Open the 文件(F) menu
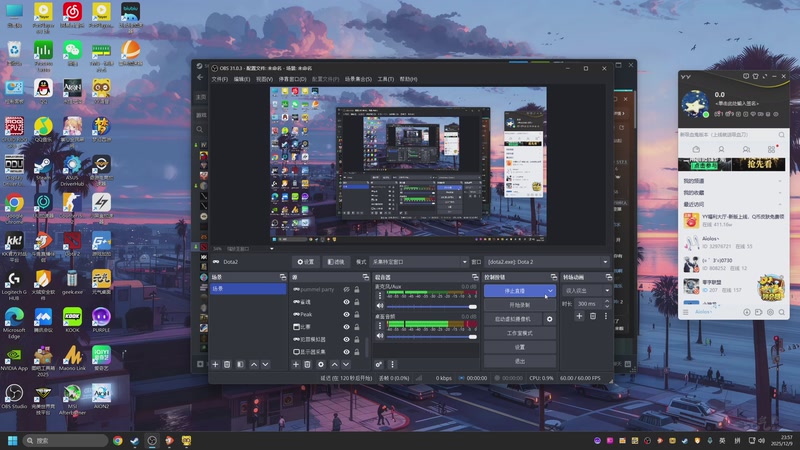The height and width of the screenshot is (450, 800). coord(219,79)
